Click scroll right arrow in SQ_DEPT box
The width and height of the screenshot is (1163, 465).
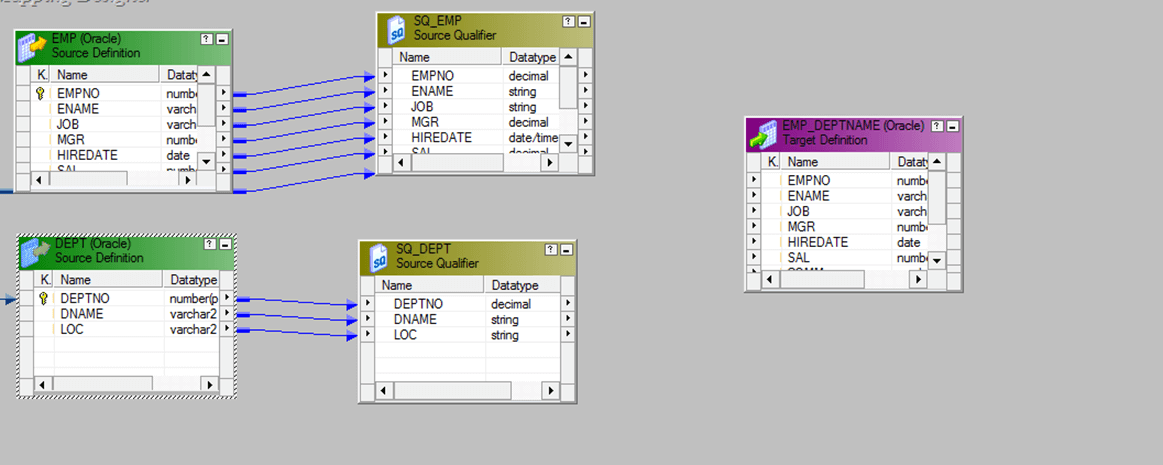[550, 391]
